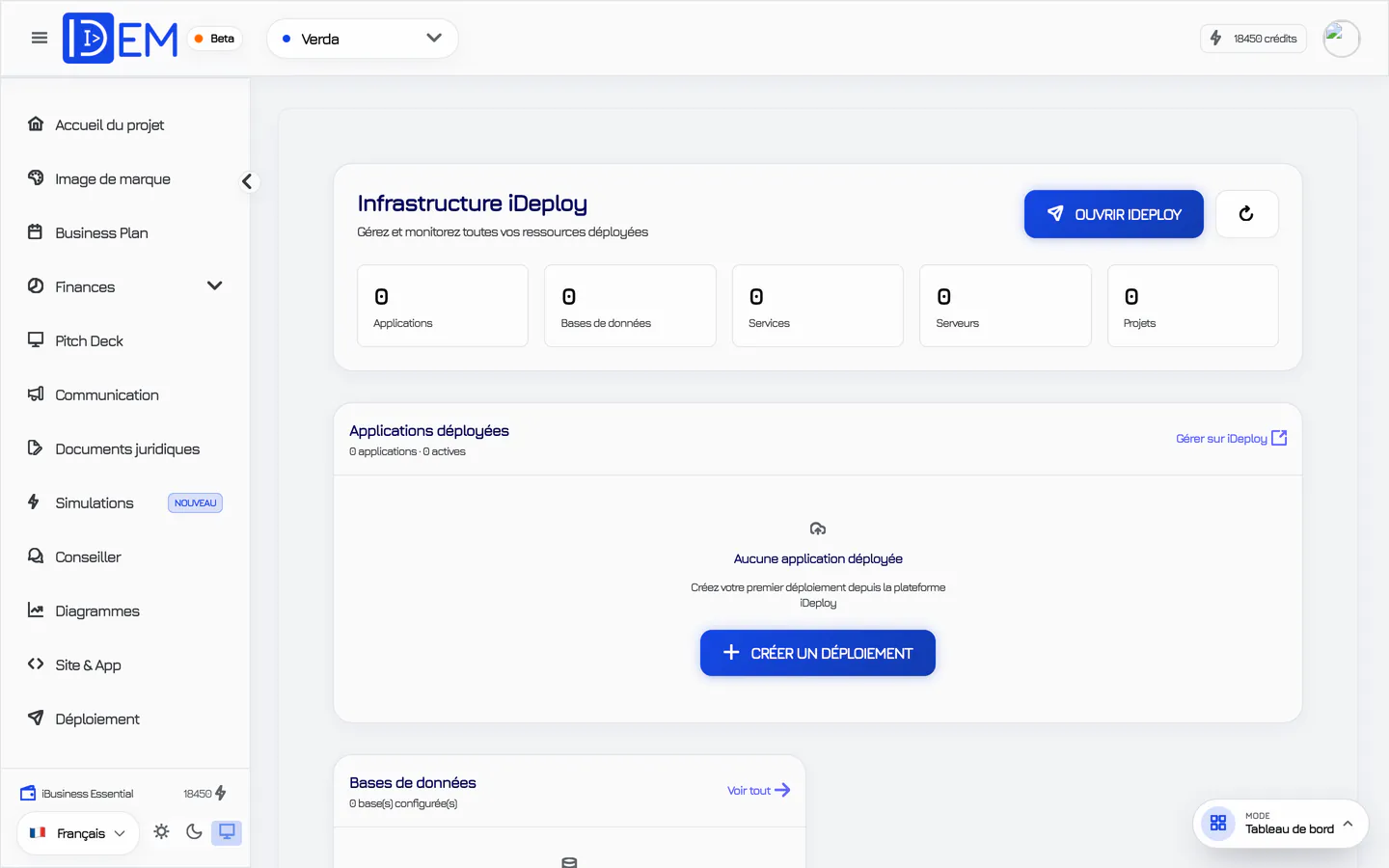Click the Applications déployées heading
This screenshot has width=1389, height=868.
pyautogui.click(x=429, y=430)
